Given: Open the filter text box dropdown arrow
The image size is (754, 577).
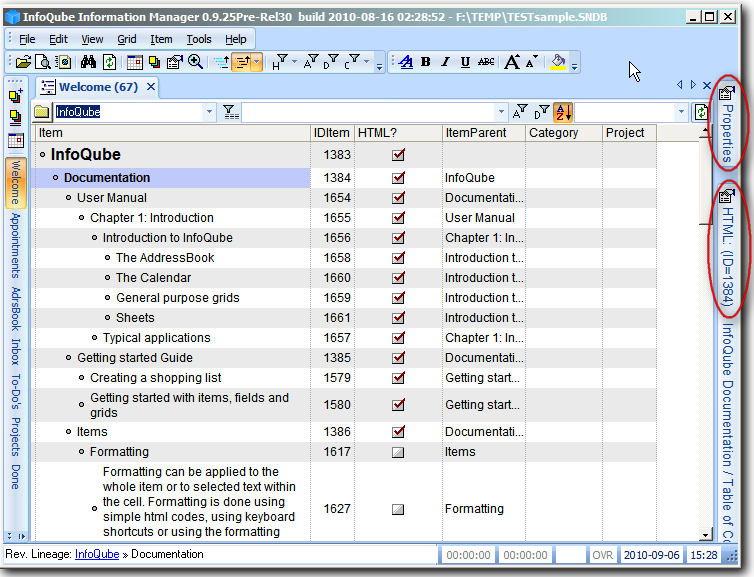Looking at the screenshot, I should point(501,112).
